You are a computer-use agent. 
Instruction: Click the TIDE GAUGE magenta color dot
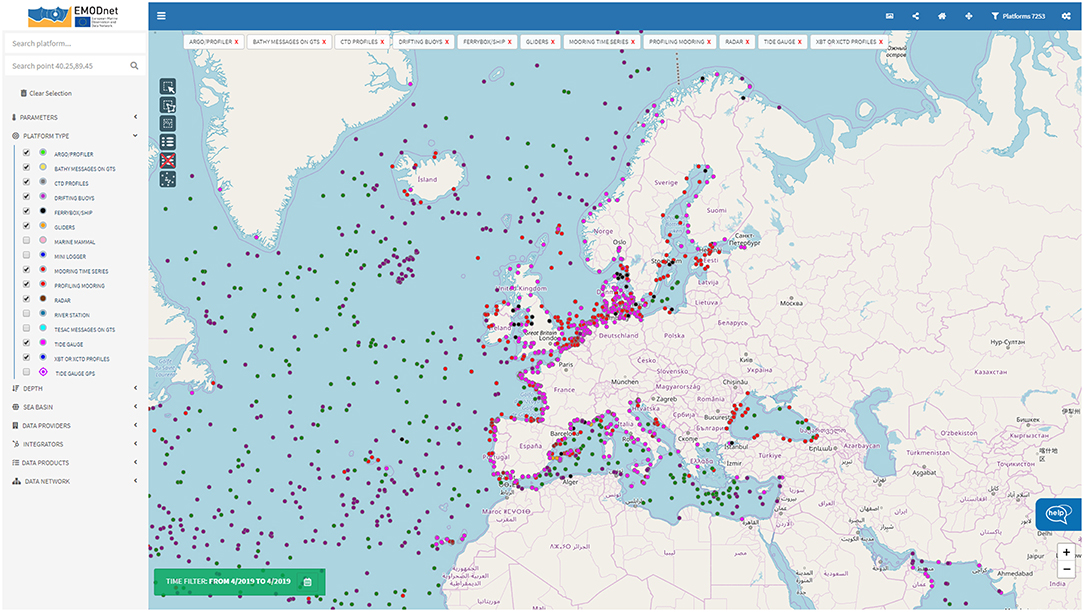point(43,343)
